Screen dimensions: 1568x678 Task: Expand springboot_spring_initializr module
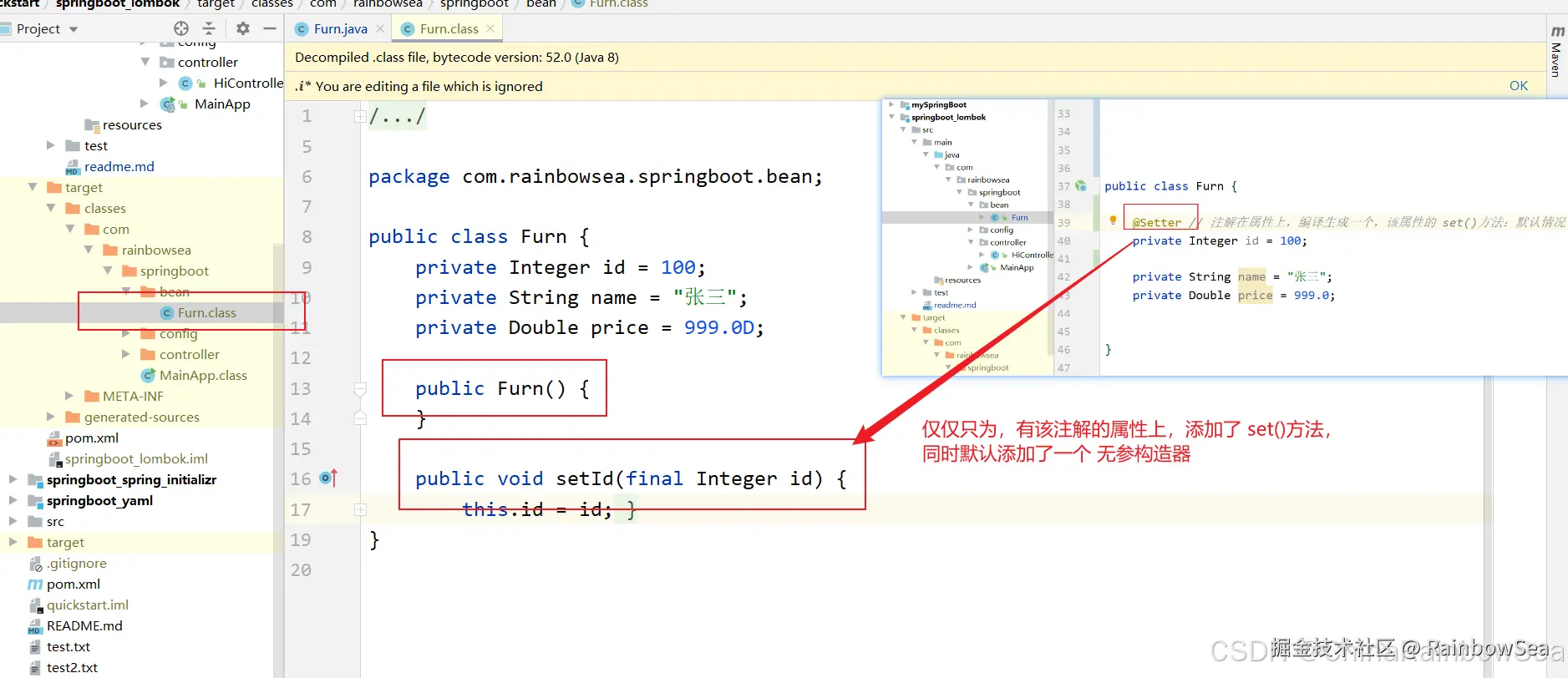(13, 479)
